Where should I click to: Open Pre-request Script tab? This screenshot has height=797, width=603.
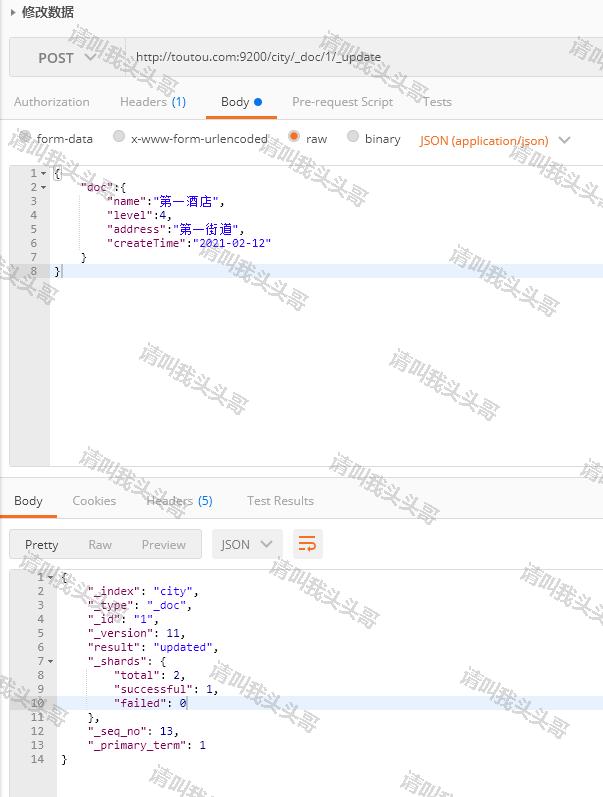pyautogui.click(x=342, y=102)
